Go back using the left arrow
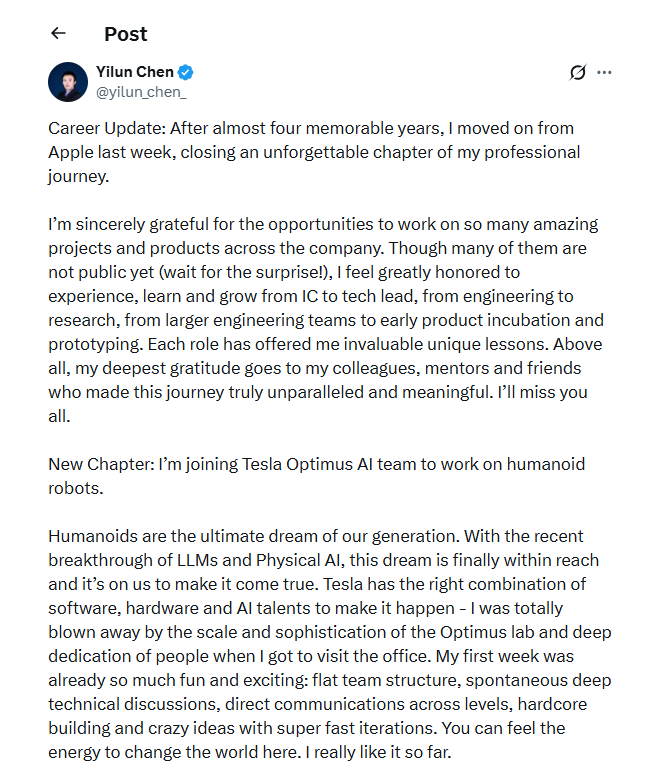The height and width of the screenshot is (780, 652). pyautogui.click(x=58, y=33)
